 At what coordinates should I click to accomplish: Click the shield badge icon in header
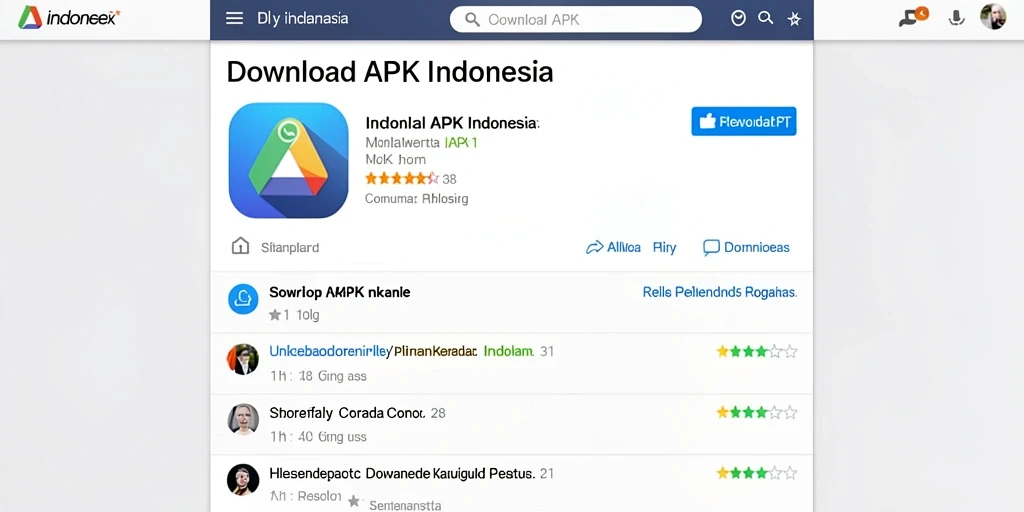coord(738,18)
